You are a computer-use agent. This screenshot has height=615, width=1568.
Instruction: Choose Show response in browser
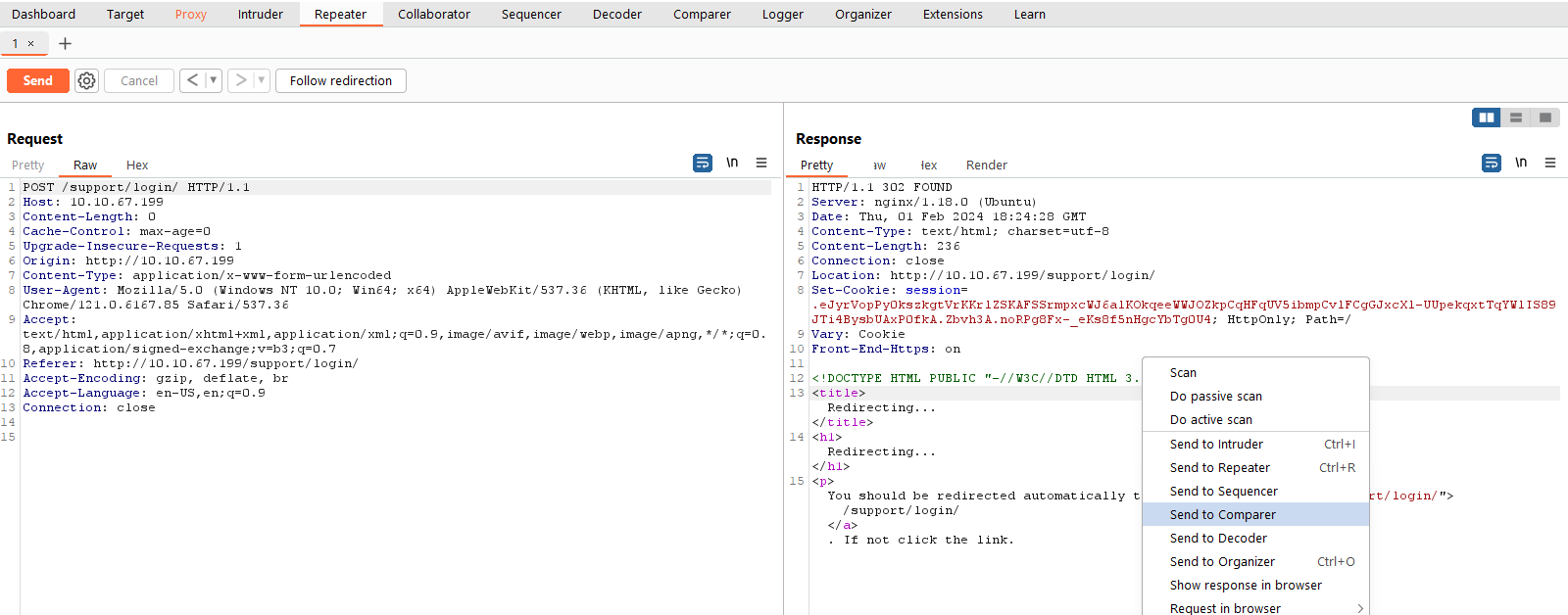tap(1255, 586)
